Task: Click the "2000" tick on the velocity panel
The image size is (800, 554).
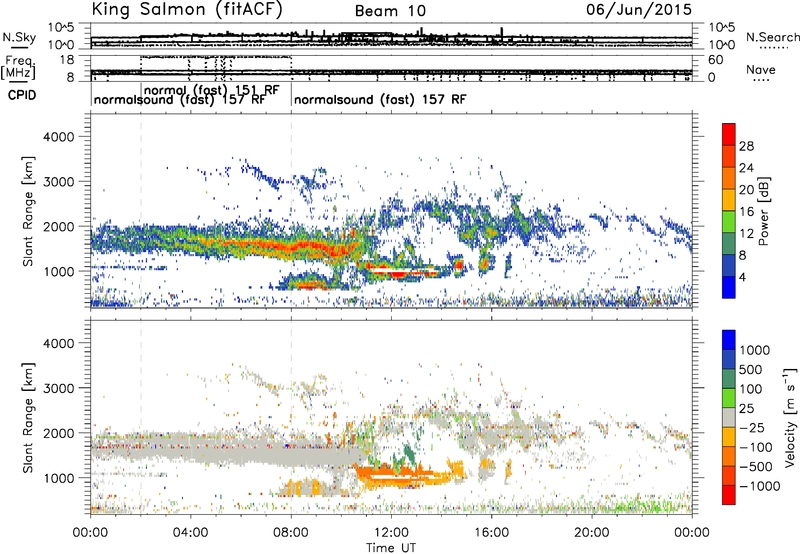Action: click(x=59, y=433)
